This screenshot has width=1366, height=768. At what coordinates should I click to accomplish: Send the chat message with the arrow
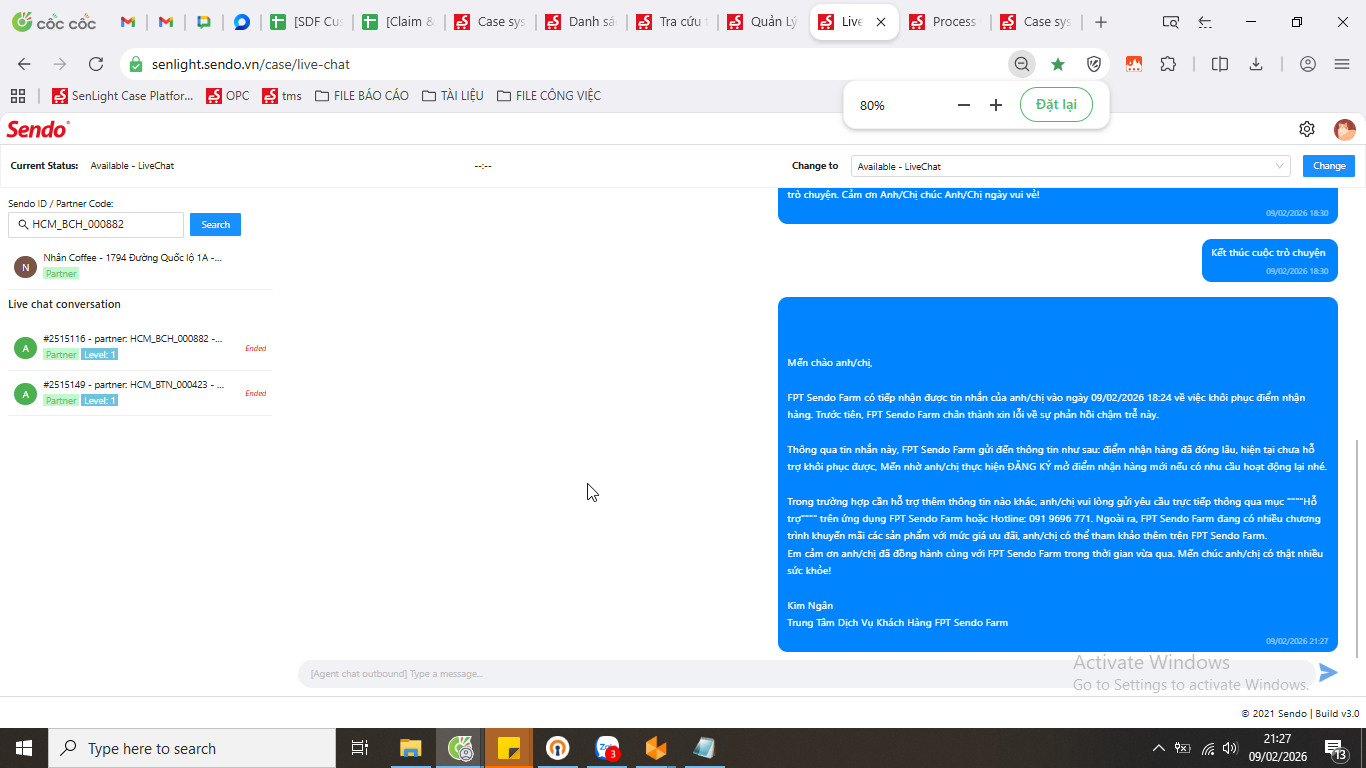point(1328,673)
